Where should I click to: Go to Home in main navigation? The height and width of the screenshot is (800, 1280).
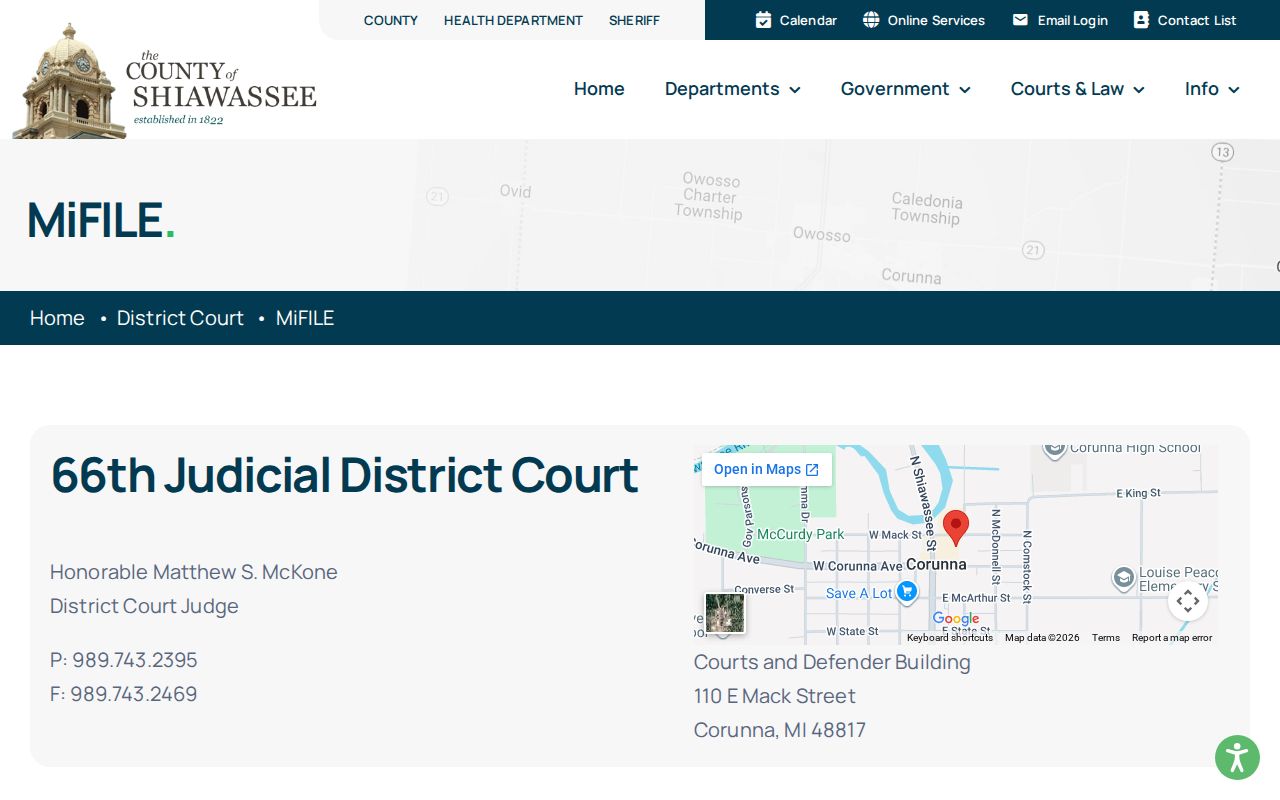599,89
